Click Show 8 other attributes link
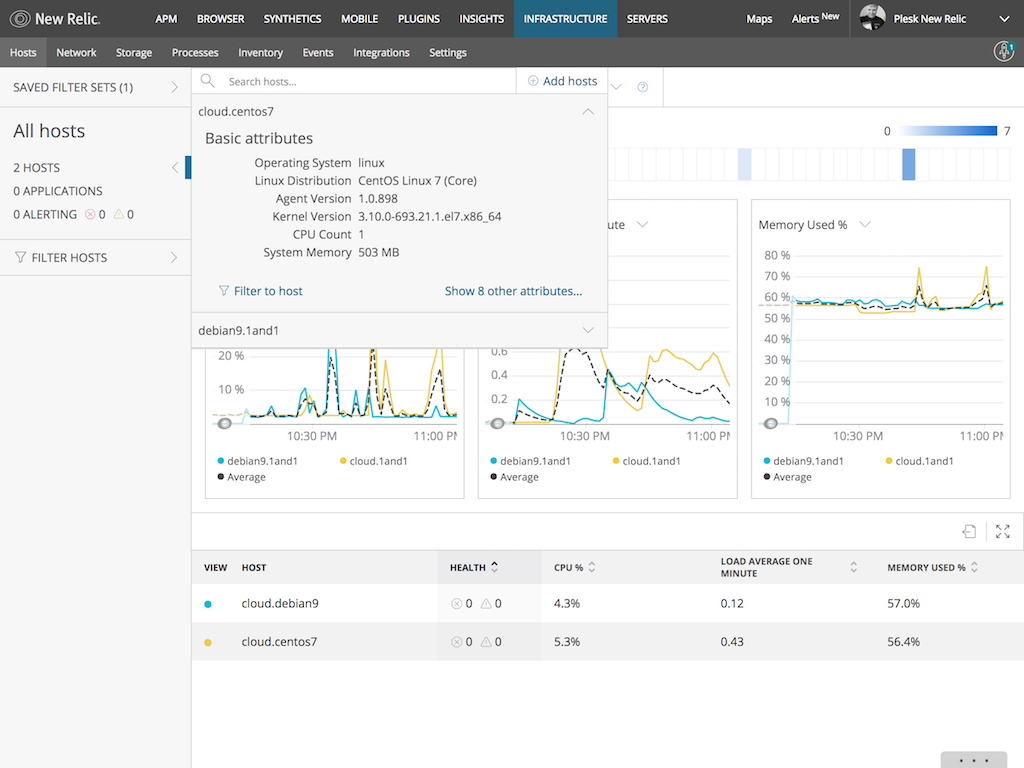Viewport: 1024px width, 768px height. (x=513, y=291)
